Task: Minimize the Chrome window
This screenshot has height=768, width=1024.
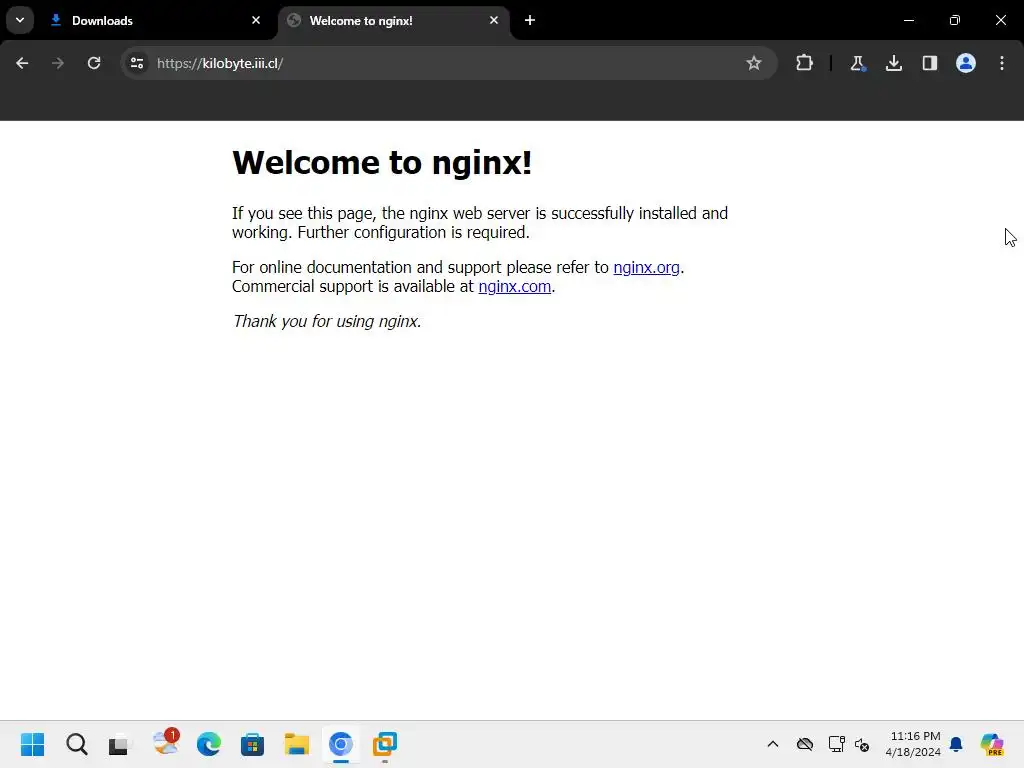Action: coord(908,20)
